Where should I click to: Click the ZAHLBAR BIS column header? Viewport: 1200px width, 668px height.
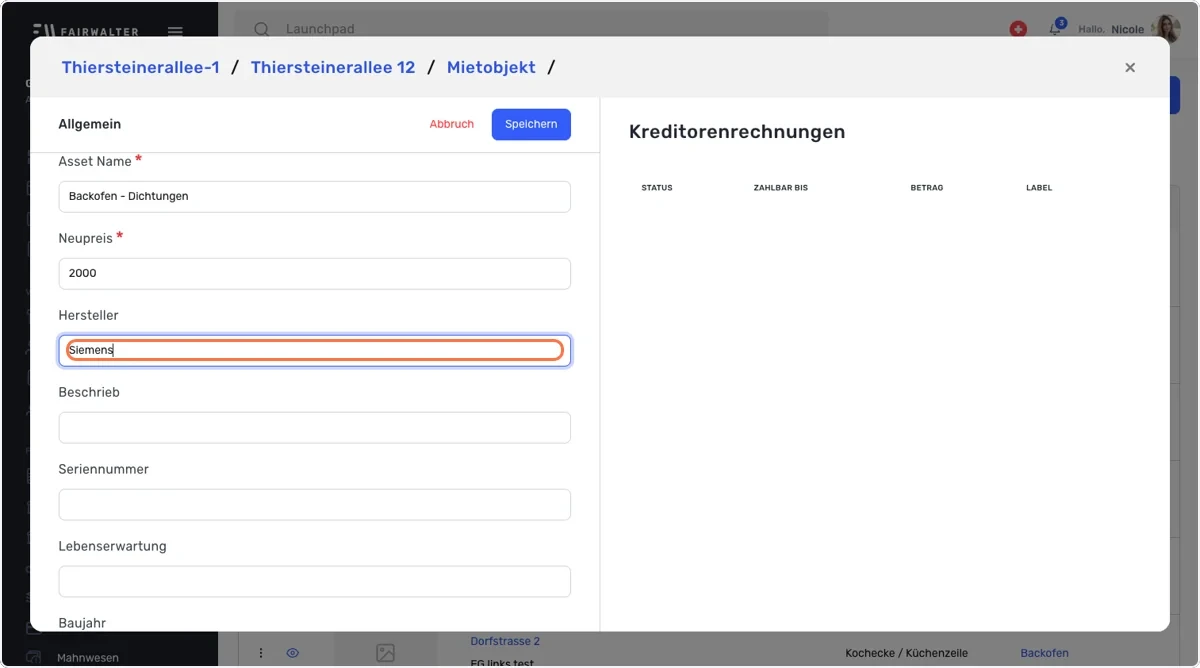pyautogui.click(x=780, y=188)
